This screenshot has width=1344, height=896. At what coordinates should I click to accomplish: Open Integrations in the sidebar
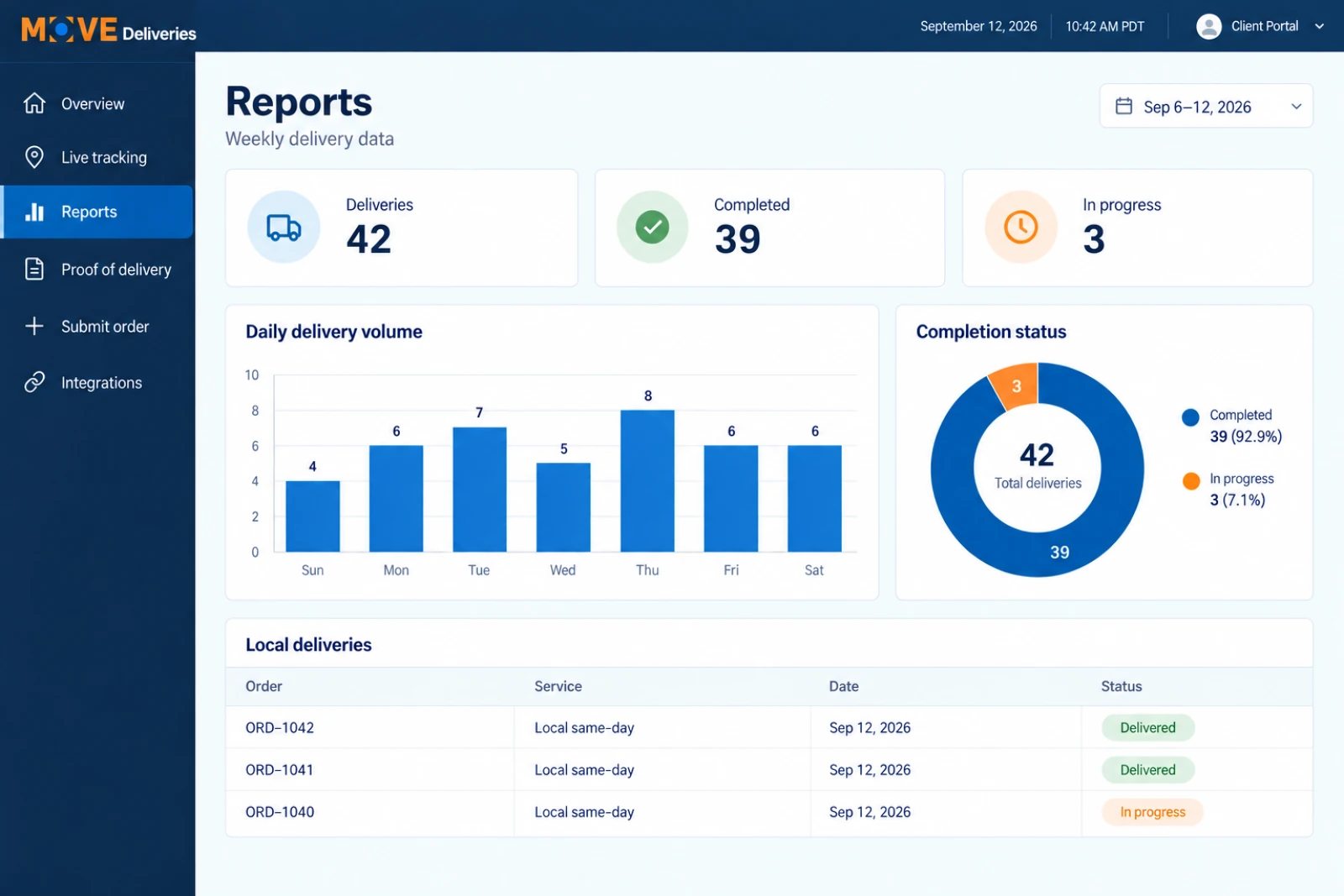coord(97,382)
